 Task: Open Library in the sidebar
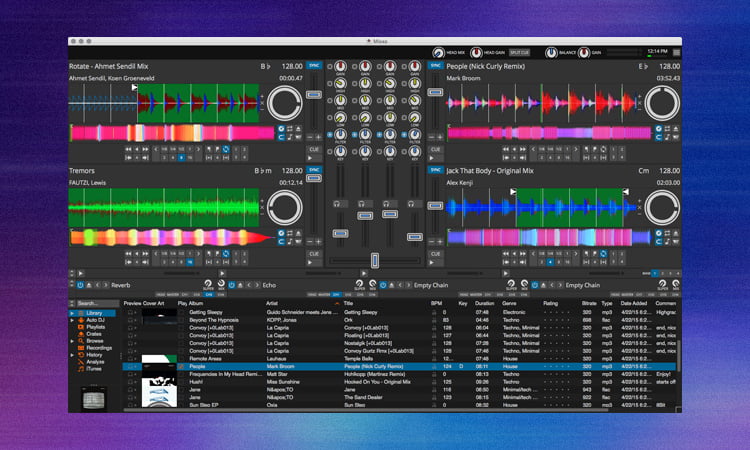[96, 313]
